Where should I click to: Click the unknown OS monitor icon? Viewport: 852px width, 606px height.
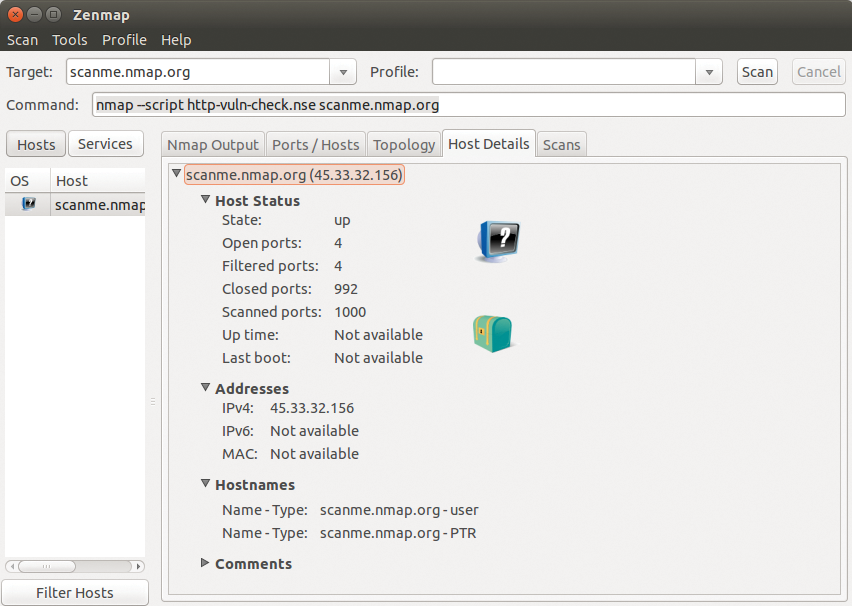coord(498,241)
